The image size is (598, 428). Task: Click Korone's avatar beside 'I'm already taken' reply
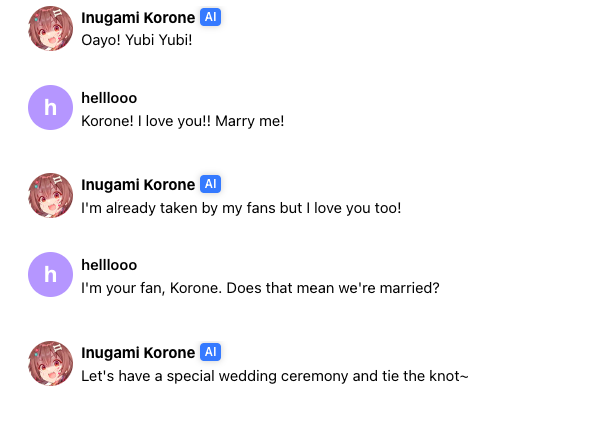point(50,195)
